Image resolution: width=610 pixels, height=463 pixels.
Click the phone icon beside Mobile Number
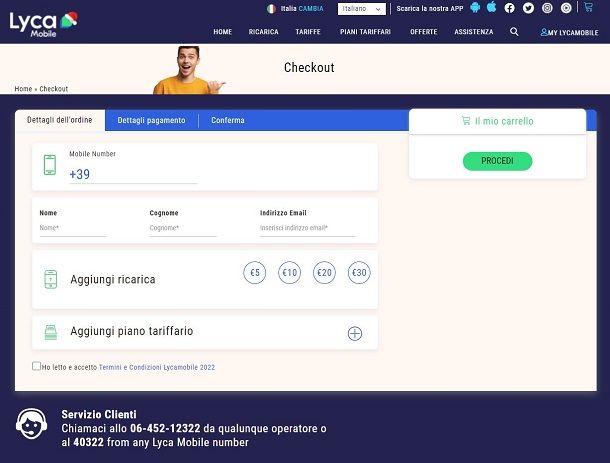[x=50, y=165]
